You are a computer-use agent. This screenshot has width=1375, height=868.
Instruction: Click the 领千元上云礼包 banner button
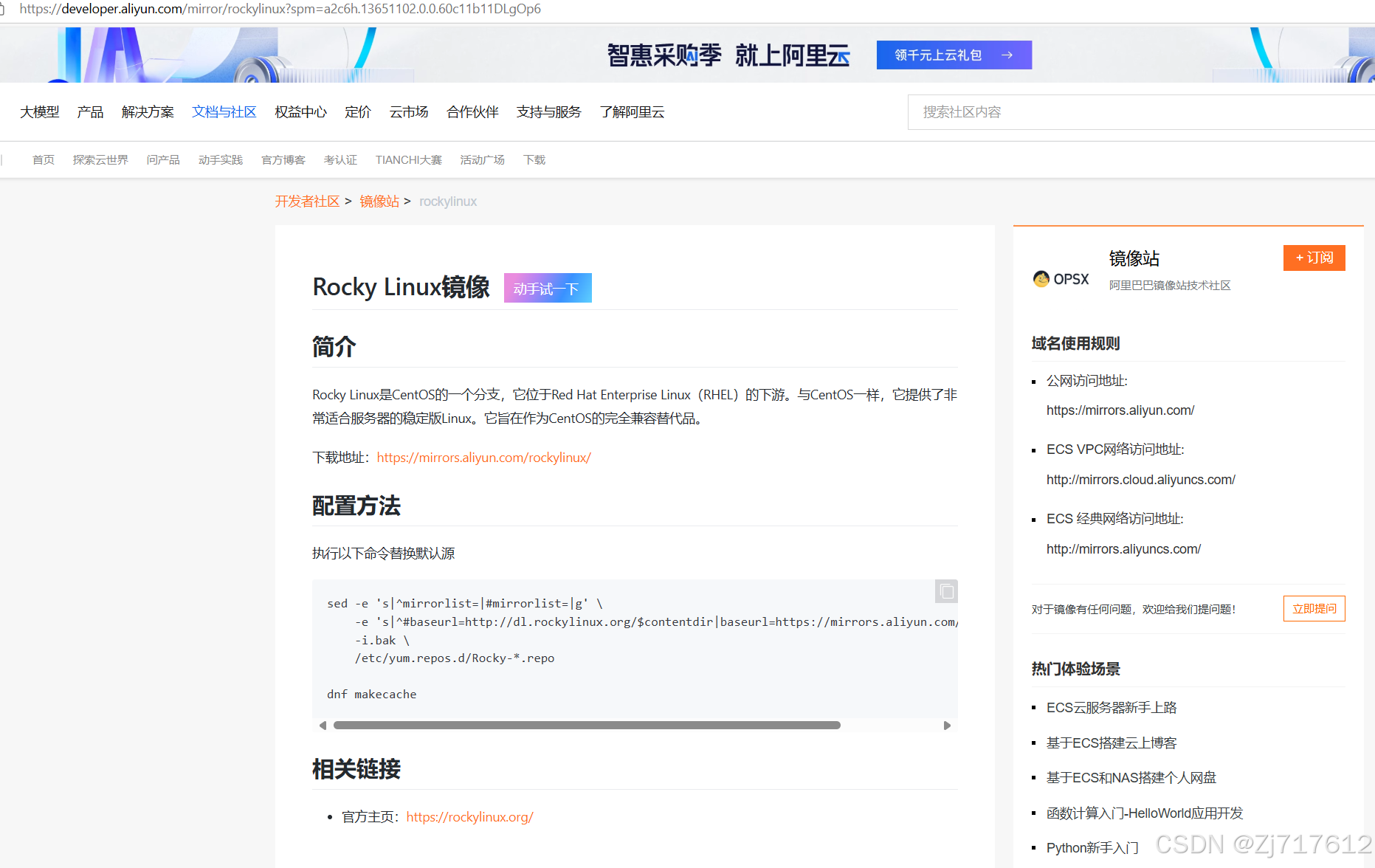(x=954, y=55)
